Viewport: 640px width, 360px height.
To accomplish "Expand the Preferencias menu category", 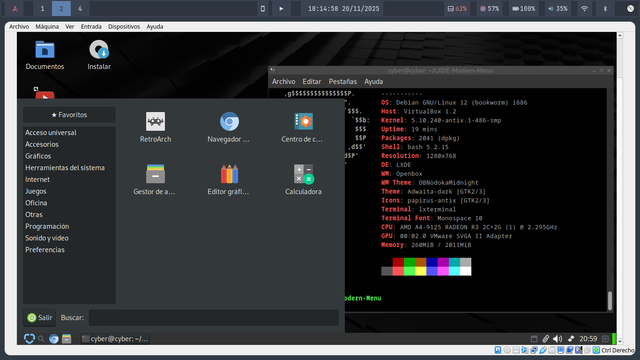I will (x=45, y=250).
